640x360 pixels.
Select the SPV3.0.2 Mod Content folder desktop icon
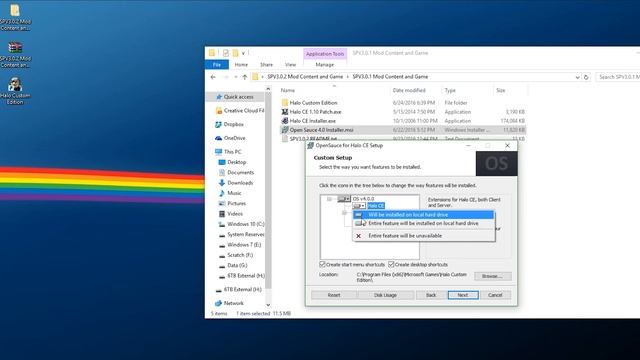coord(15,18)
